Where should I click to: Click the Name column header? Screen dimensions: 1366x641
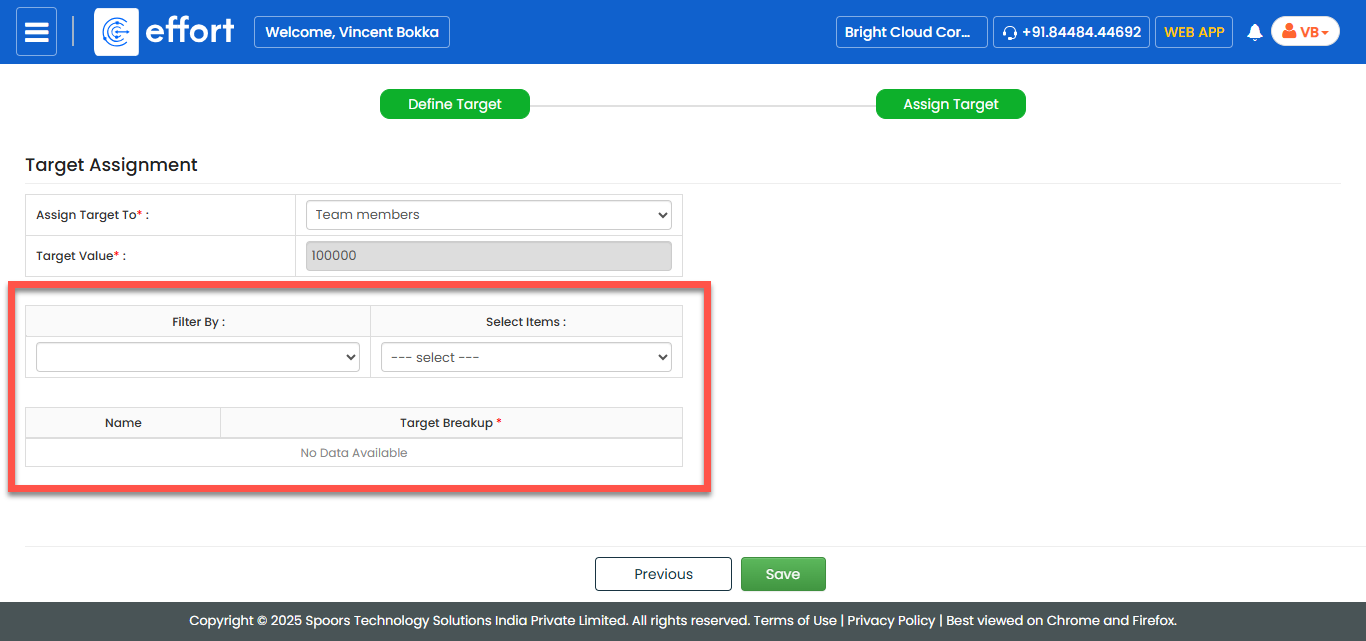pyautogui.click(x=123, y=423)
